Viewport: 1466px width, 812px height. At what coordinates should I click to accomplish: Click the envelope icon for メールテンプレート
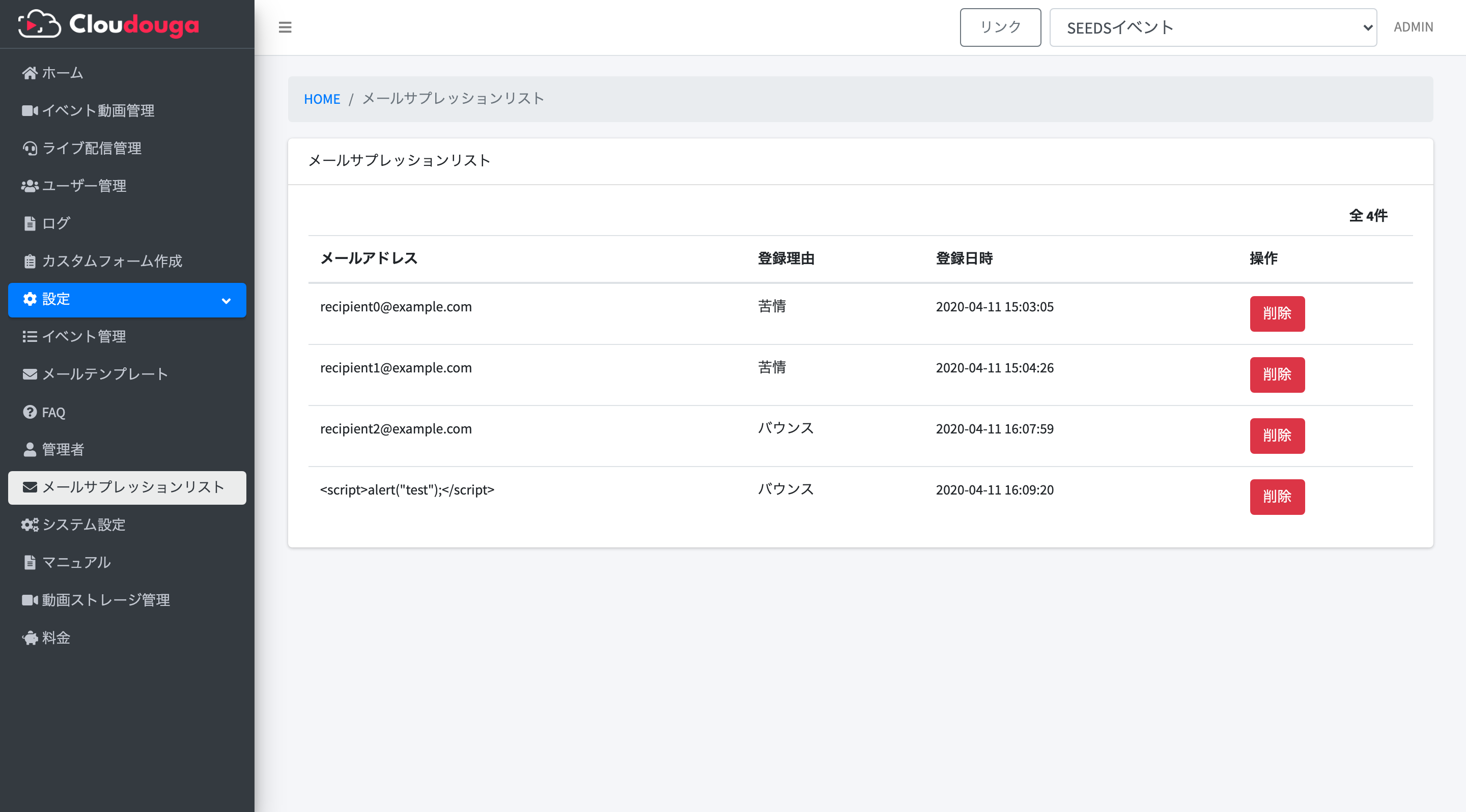coord(30,373)
